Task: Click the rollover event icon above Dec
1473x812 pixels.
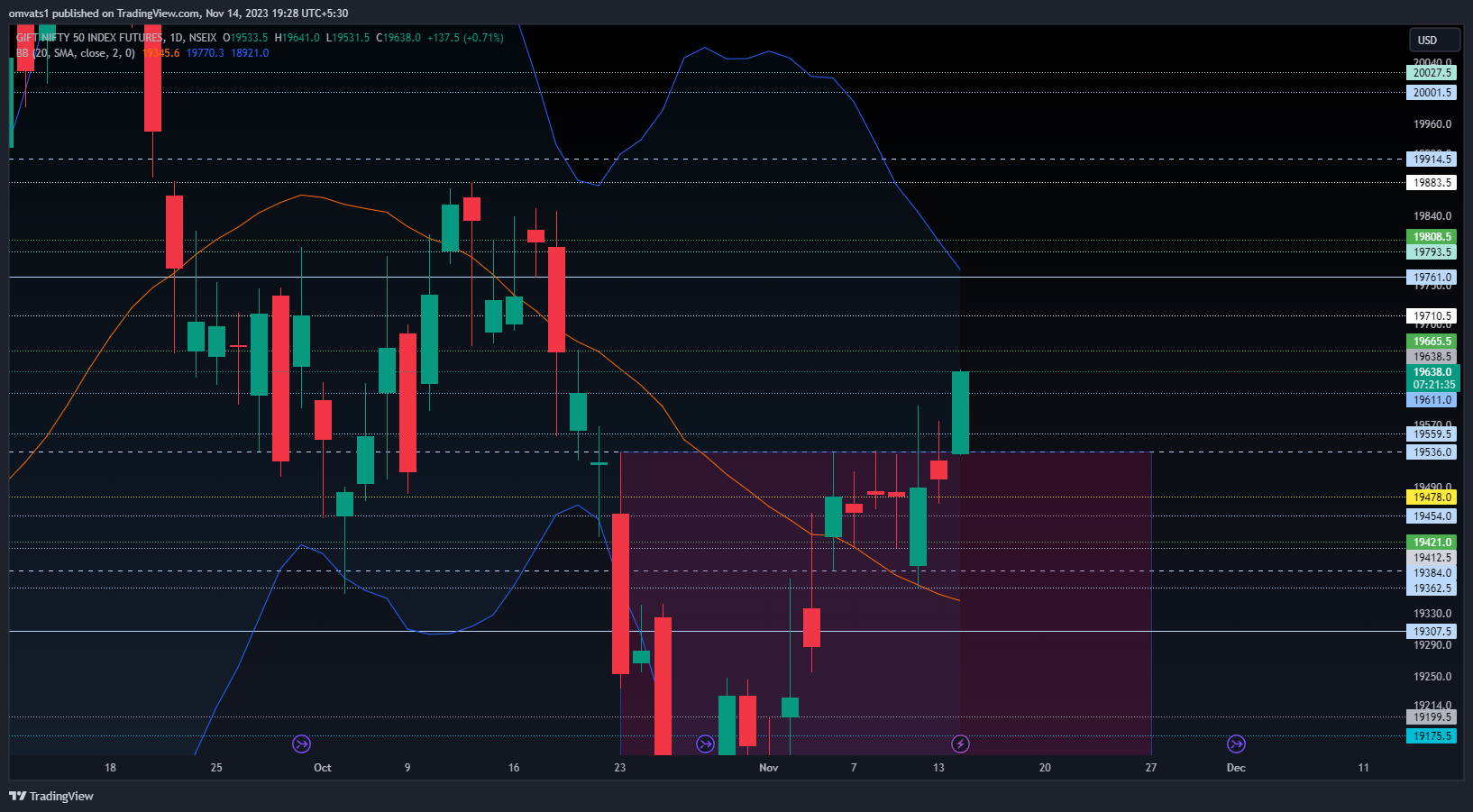Action: 1236,744
